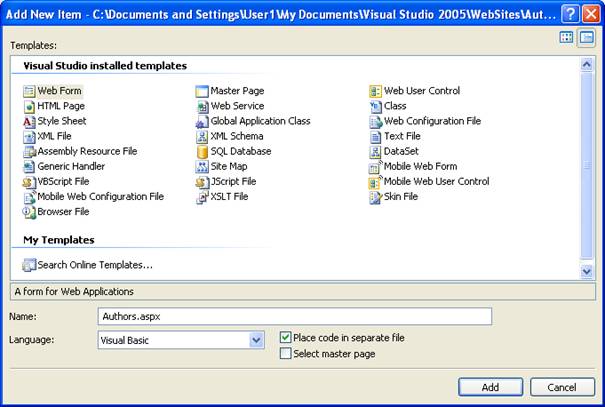The height and width of the screenshot is (407, 605).
Task: Choose the Master Page template icon
Action: click(x=202, y=91)
